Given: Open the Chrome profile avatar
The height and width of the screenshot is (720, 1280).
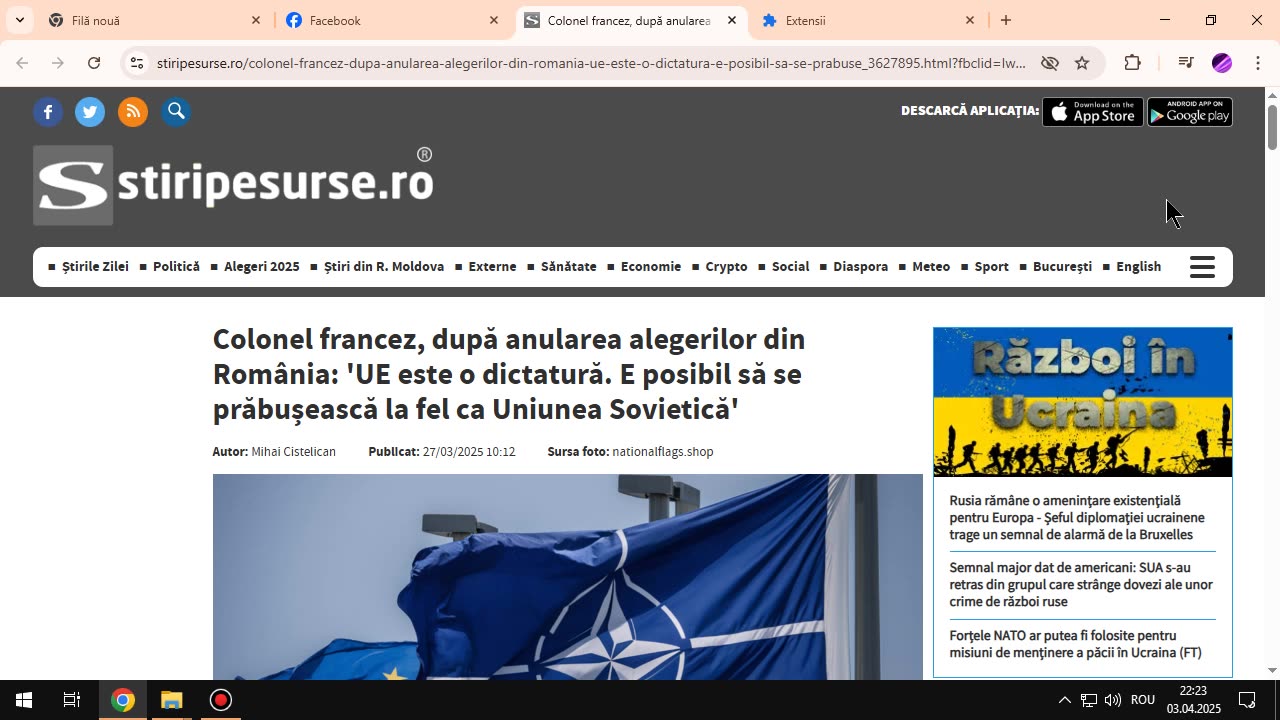Looking at the screenshot, I should pyautogui.click(x=1222, y=63).
